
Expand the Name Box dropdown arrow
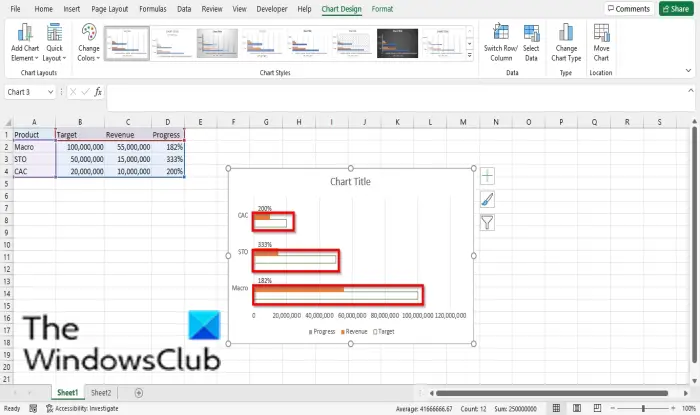pos(50,92)
